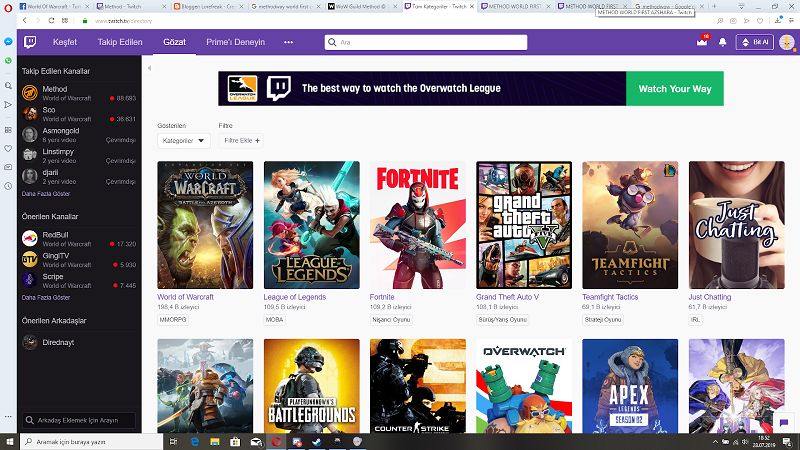Click the Opera menu logo
Viewport: 800px width, 450px height.
pos(8,7)
